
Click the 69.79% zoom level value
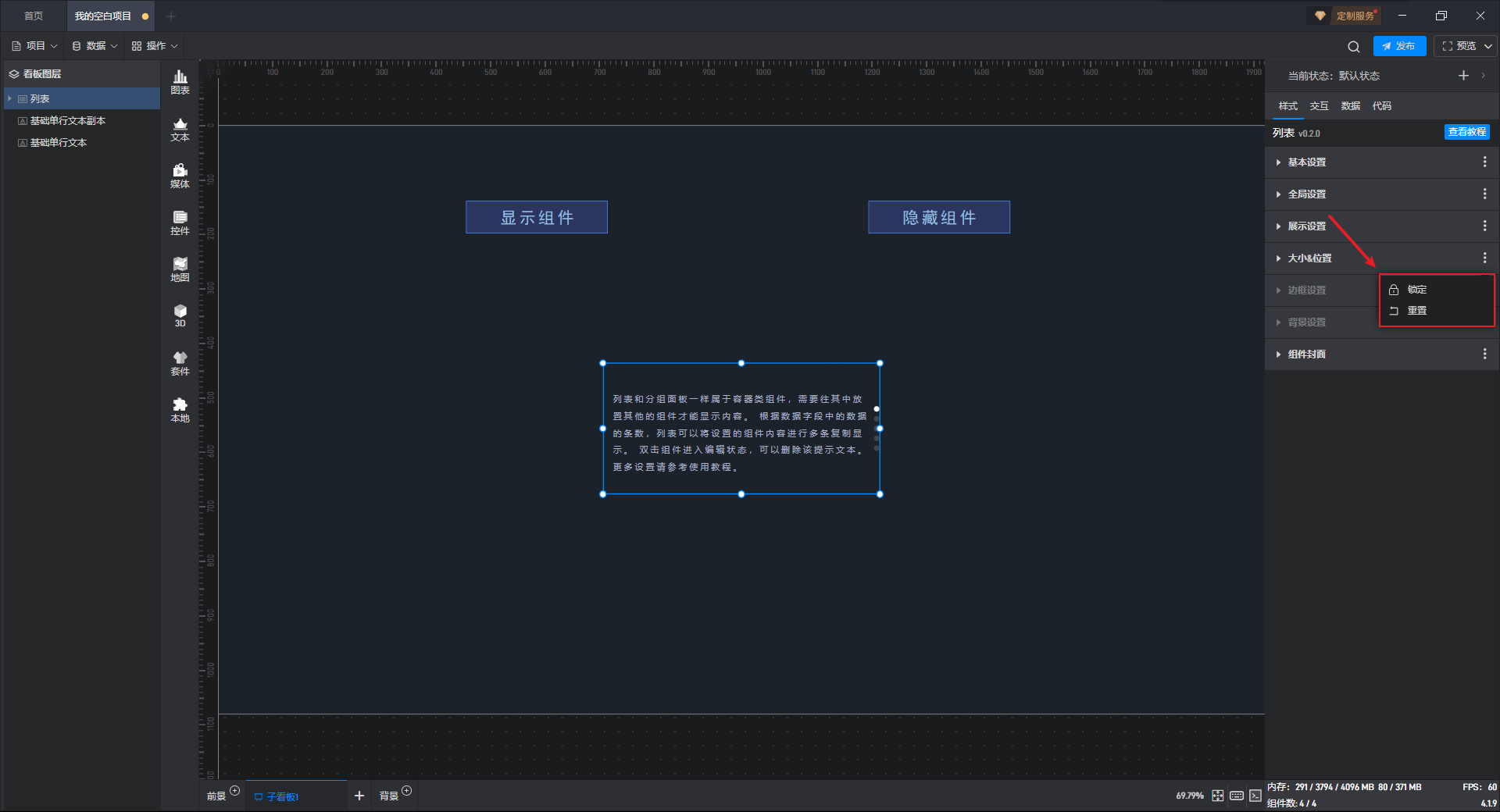1190,796
